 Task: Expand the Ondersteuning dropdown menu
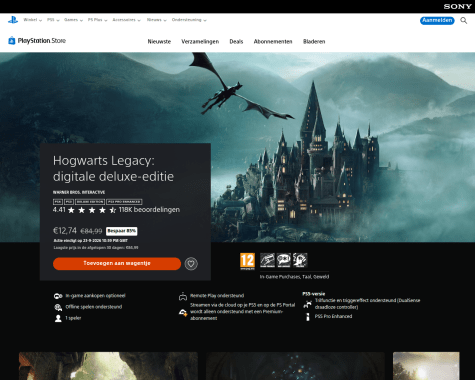[189, 20]
